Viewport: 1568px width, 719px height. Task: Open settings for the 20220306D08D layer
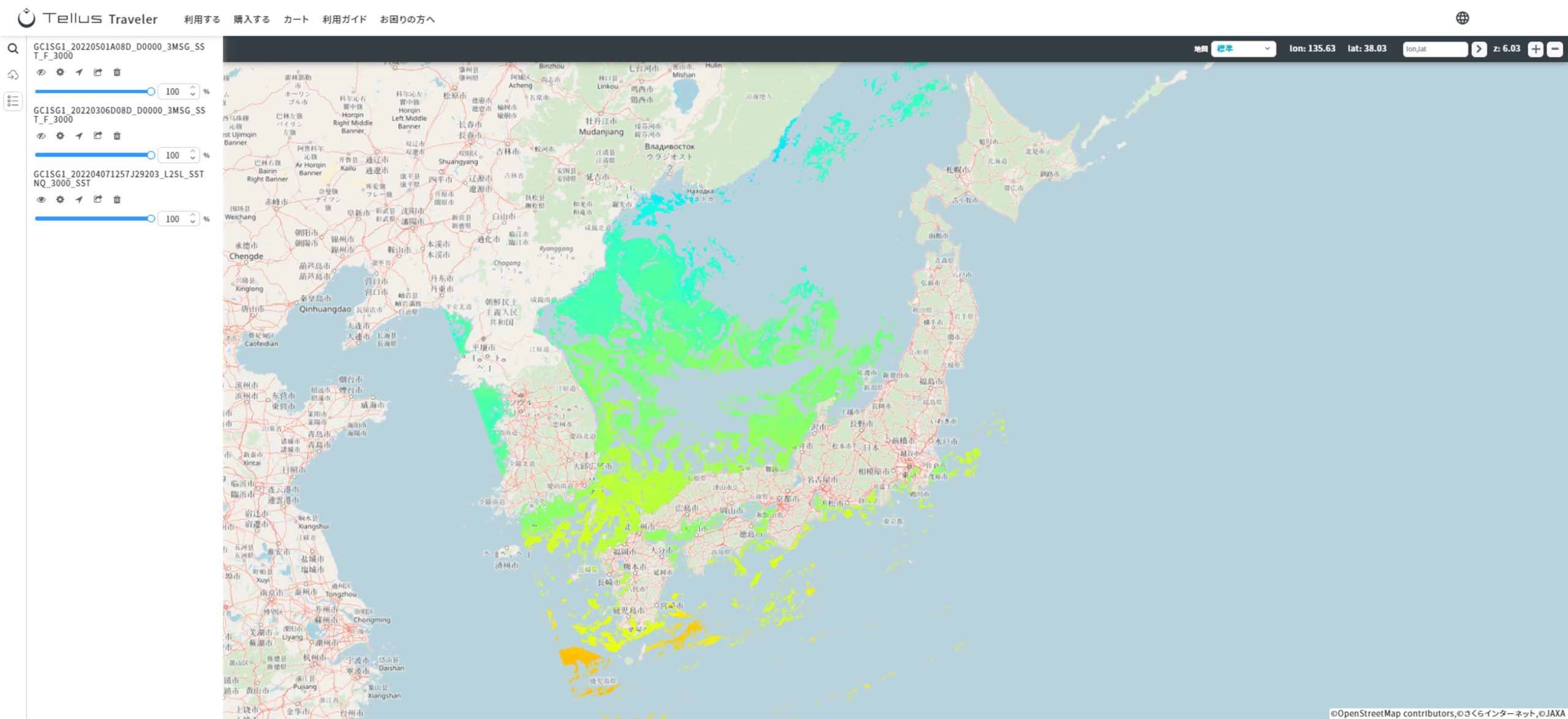(60, 136)
